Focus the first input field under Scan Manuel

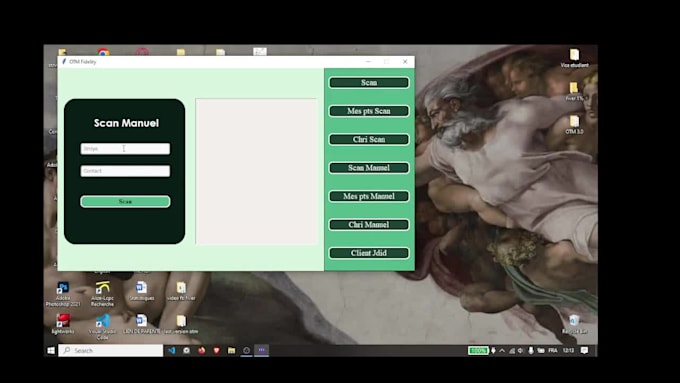[125, 149]
